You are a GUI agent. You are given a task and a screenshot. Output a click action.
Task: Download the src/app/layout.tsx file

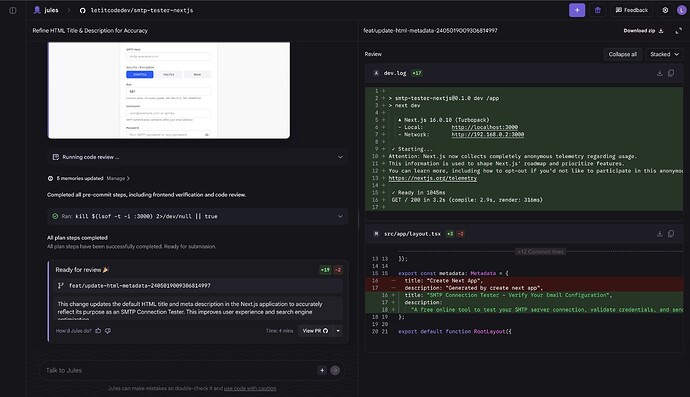tap(659, 234)
